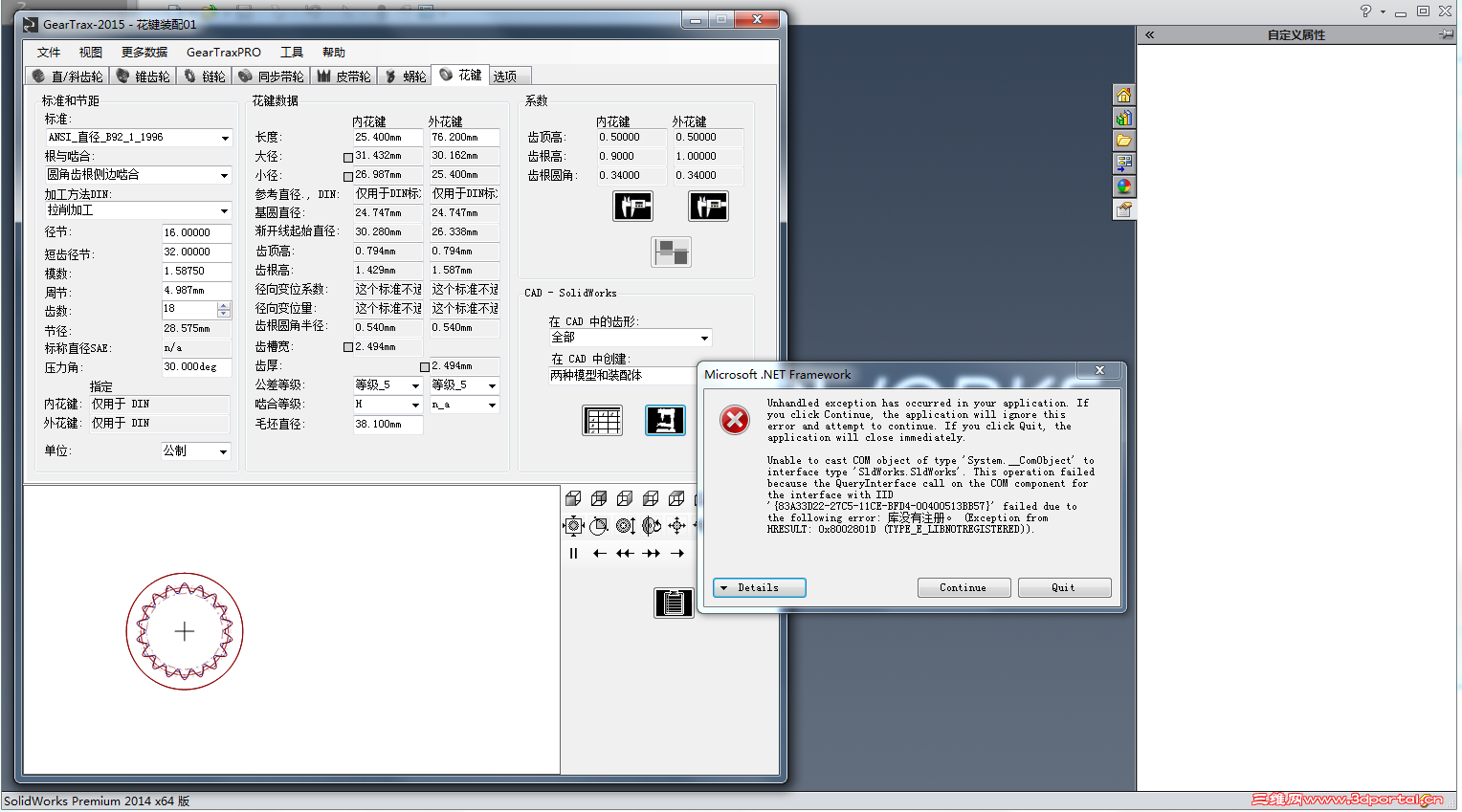
Task: Click the rotate view icon with circle and arc
Action: coord(599,525)
